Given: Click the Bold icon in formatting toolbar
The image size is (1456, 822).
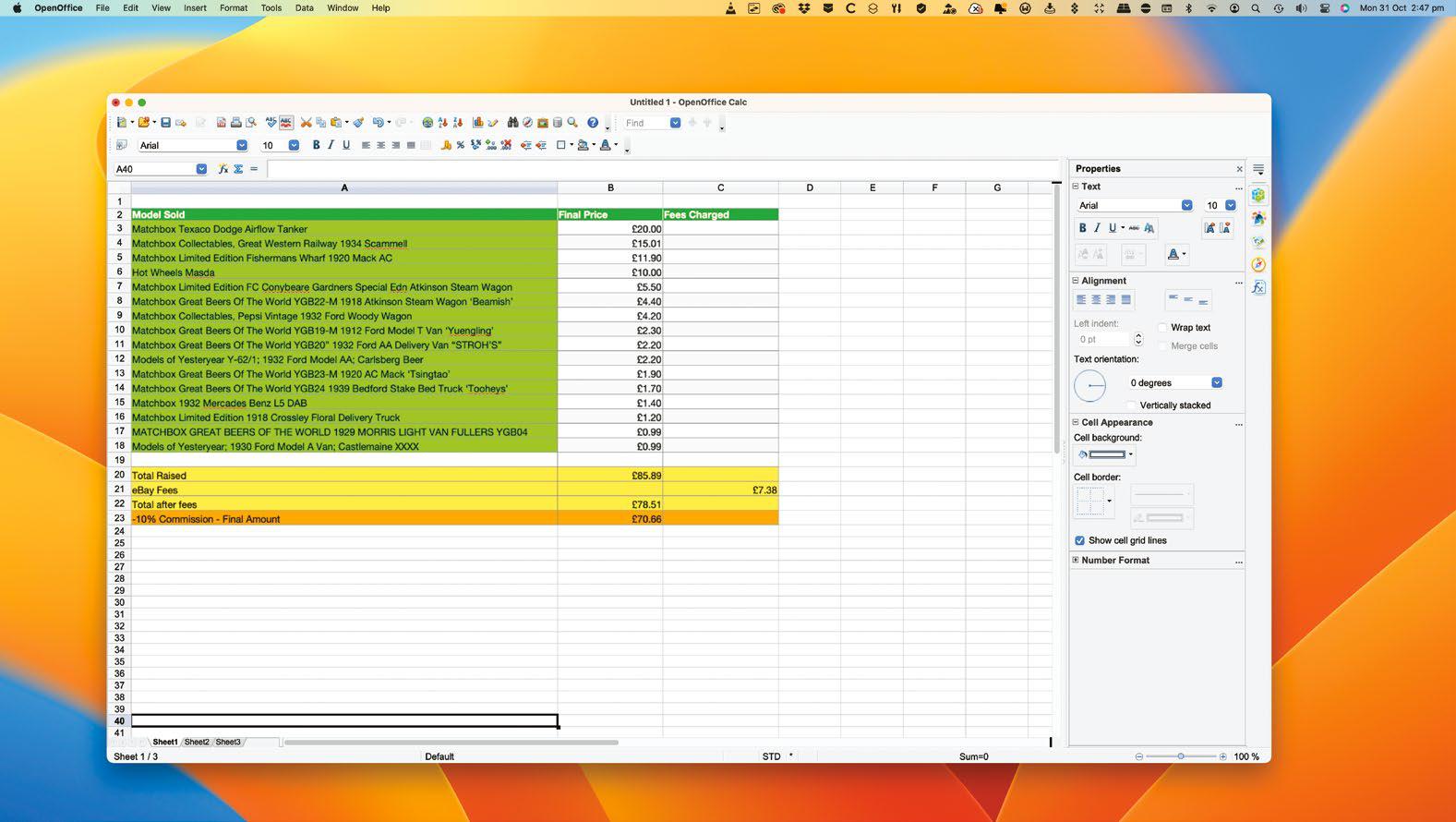Looking at the screenshot, I should (316, 145).
